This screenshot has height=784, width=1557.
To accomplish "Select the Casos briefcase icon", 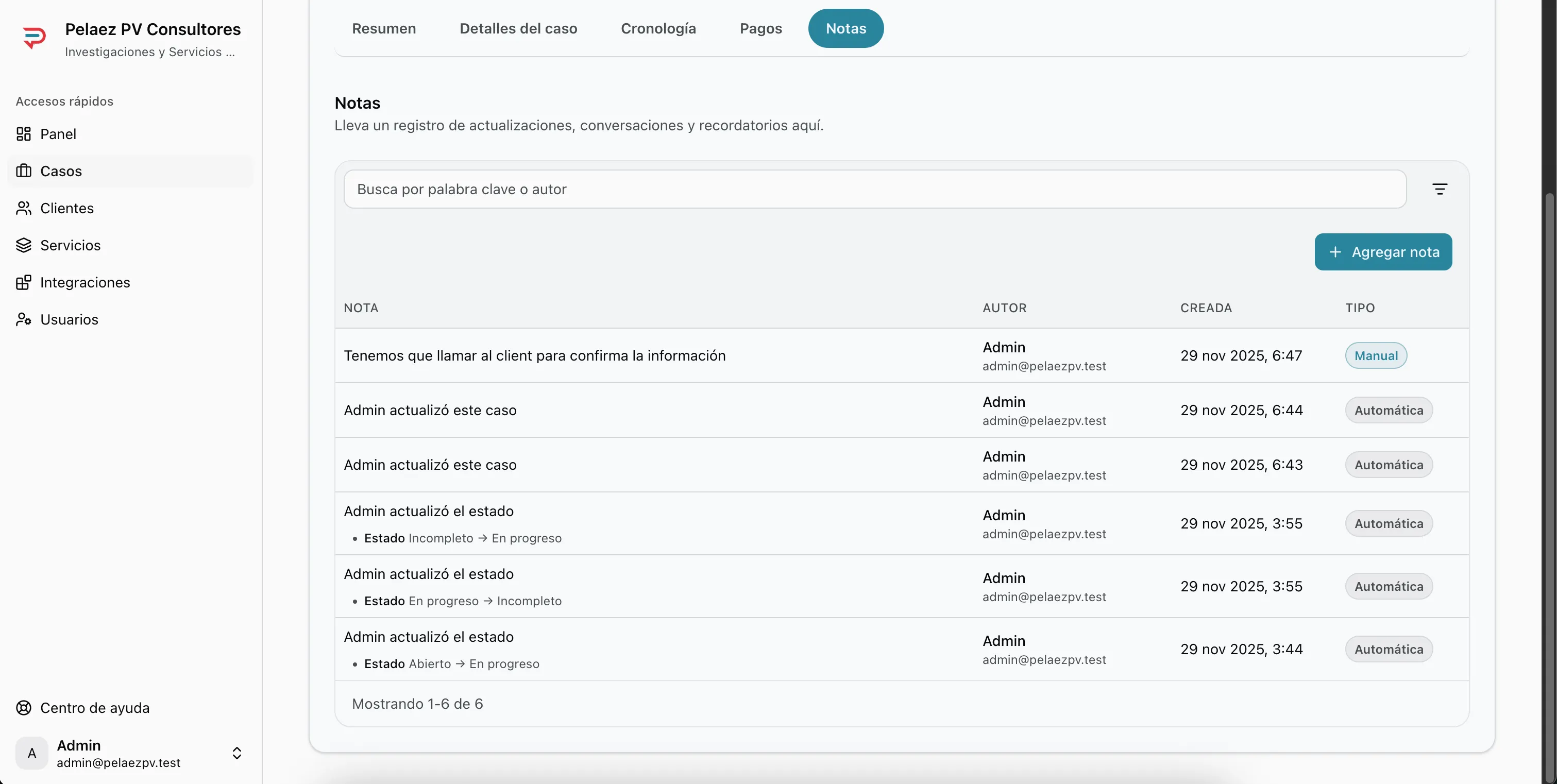I will click(24, 171).
